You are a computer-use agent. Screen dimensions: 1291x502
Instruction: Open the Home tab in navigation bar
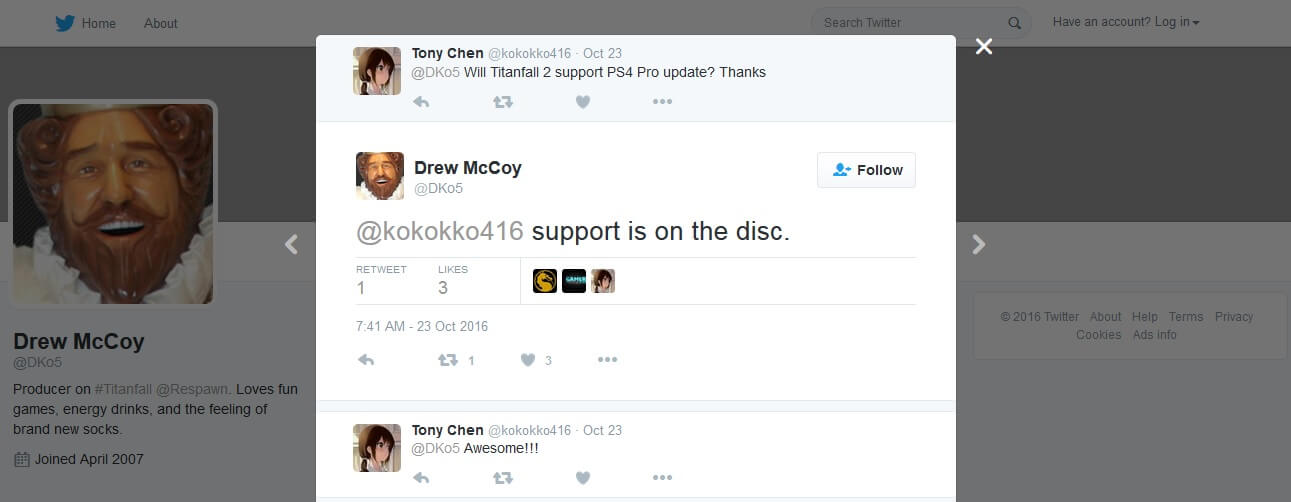[86, 23]
